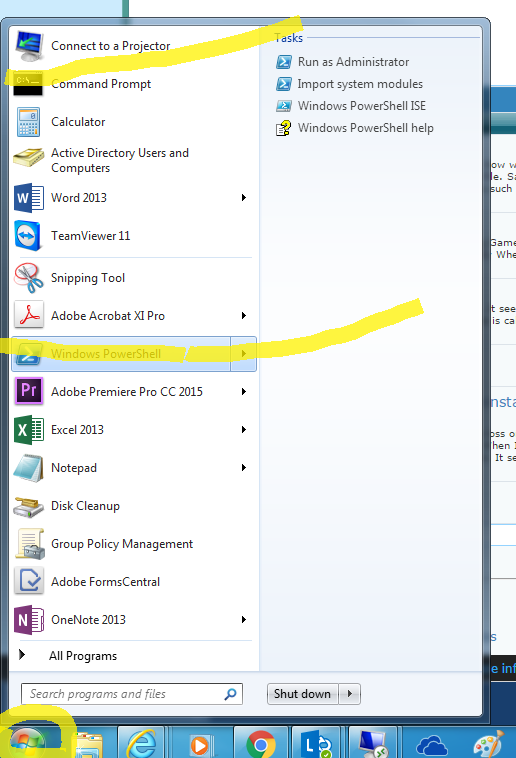Launch the Notepad icon

point(29,468)
